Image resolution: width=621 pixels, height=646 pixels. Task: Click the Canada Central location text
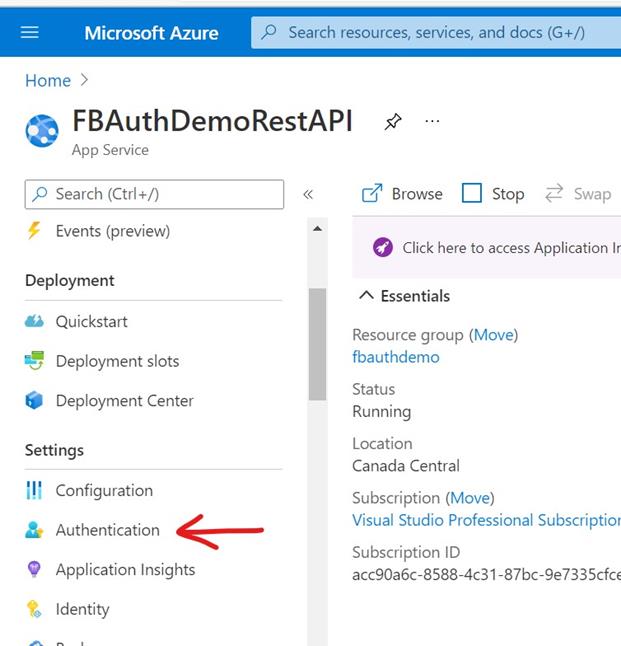[406, 466]
